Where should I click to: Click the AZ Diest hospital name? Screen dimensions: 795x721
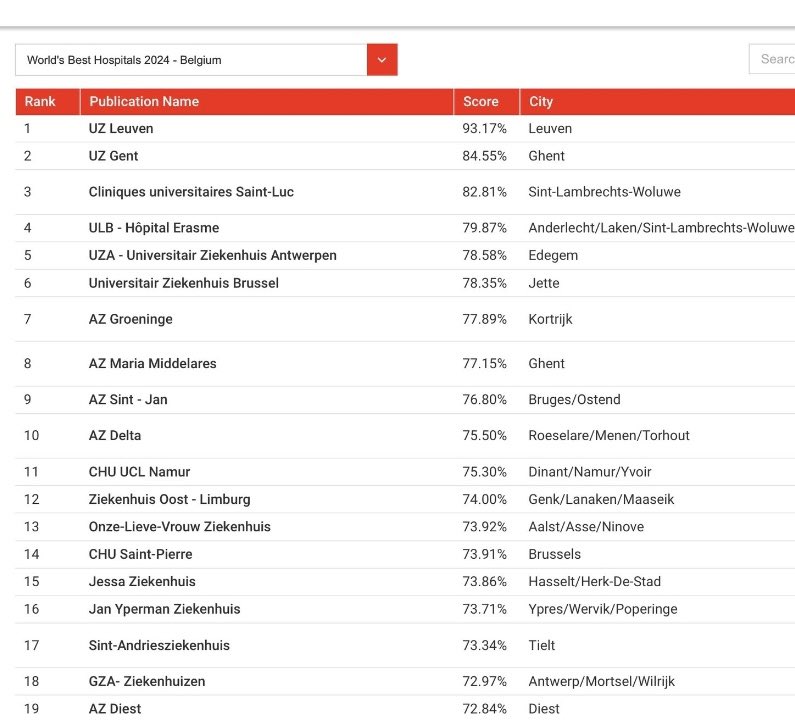(x=115, y=709)
